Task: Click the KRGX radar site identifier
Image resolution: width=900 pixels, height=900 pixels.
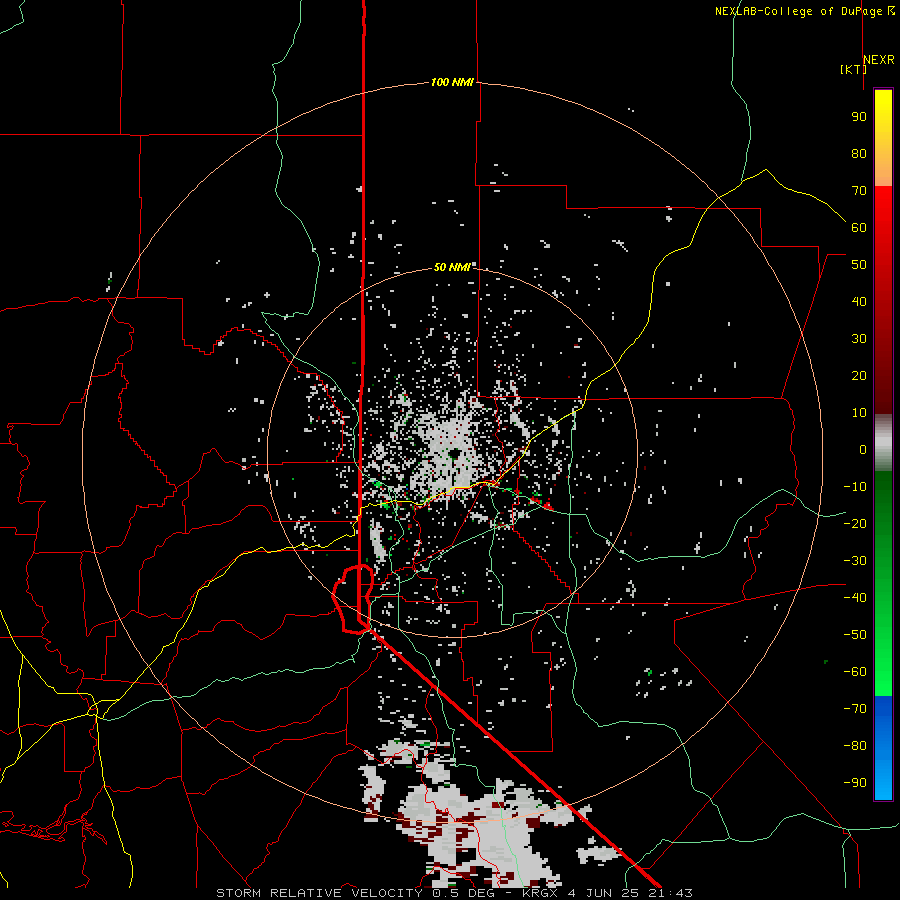Action: click(540, 893)
